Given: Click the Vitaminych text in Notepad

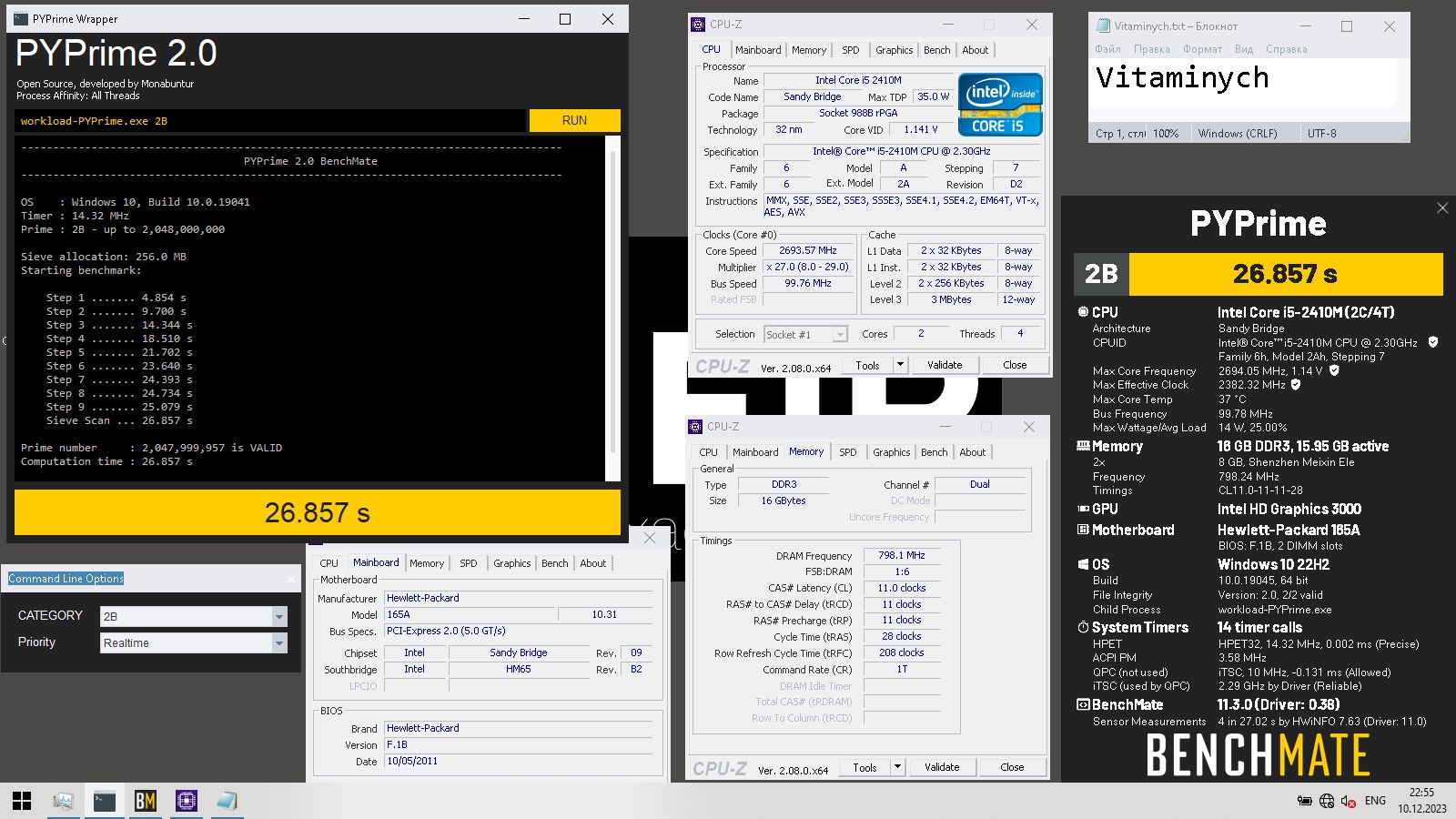Looking at the screenshot, I should click(x=1182, y=78).
